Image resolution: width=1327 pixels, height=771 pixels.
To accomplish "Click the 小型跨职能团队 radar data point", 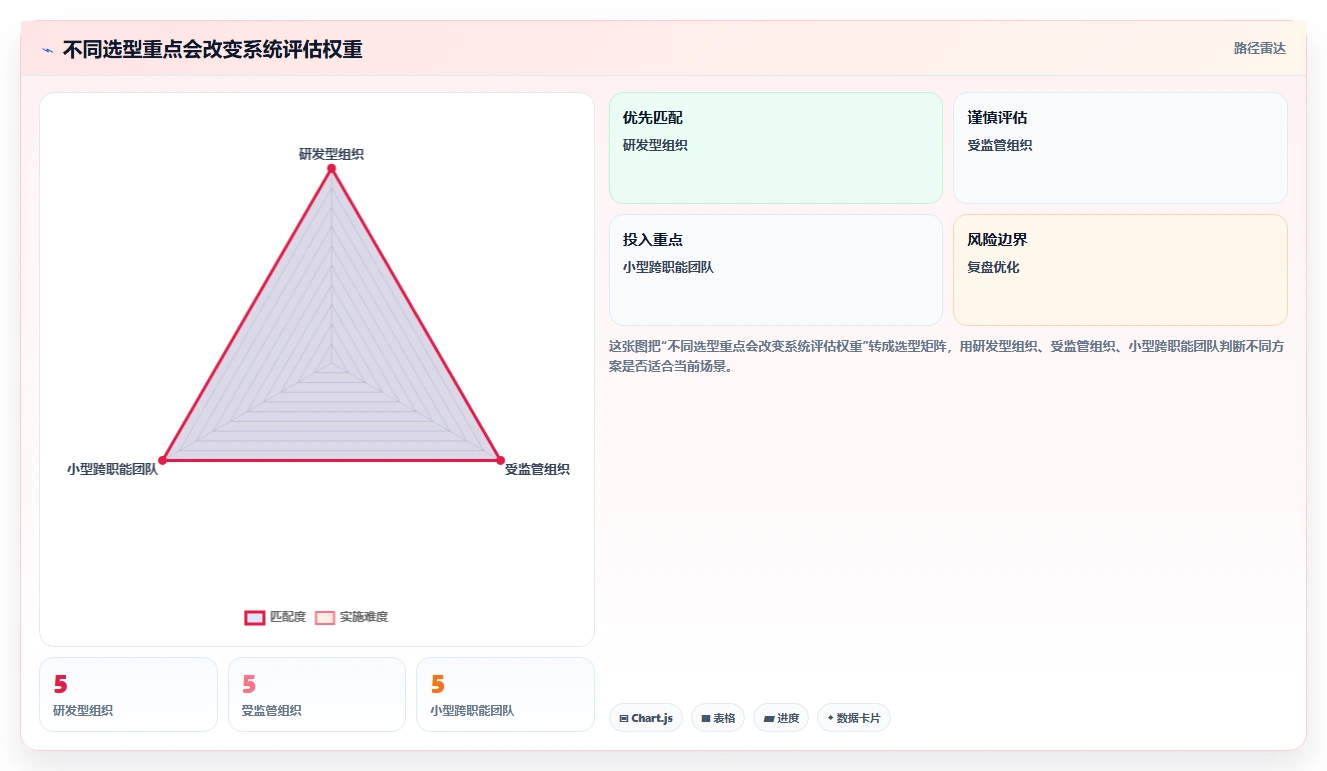I will 163,460.
